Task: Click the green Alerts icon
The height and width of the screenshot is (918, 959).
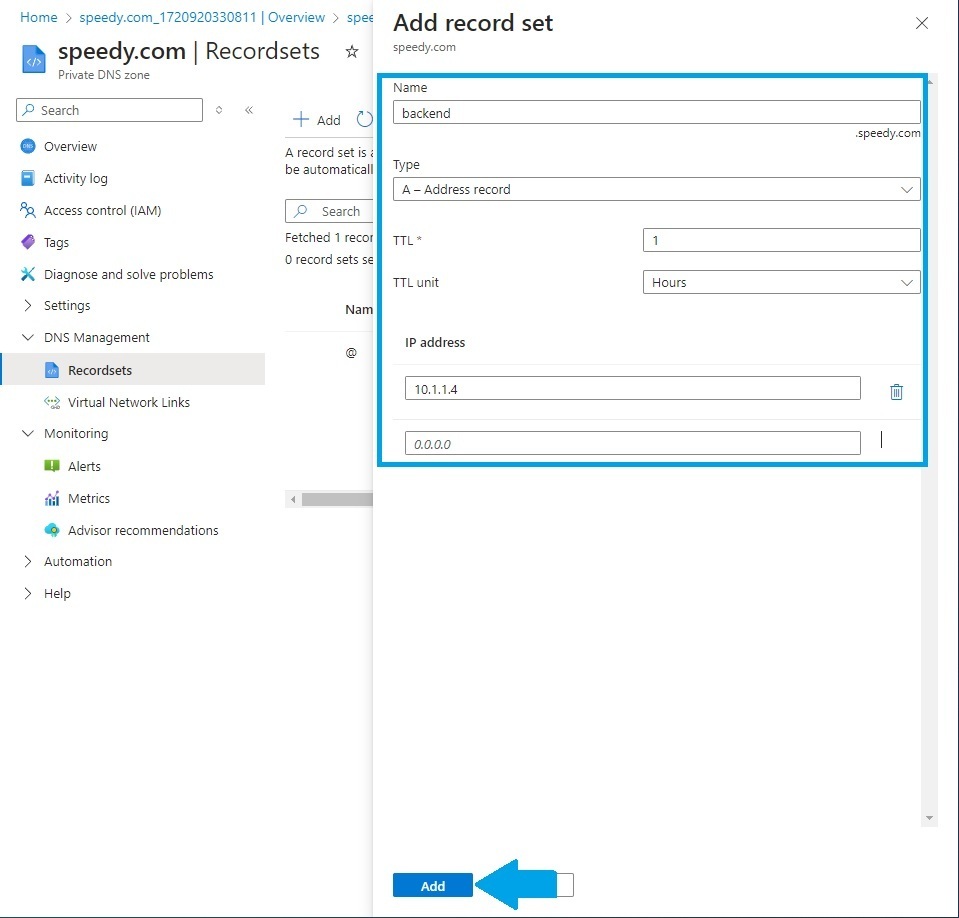Action: pos(52,466)
